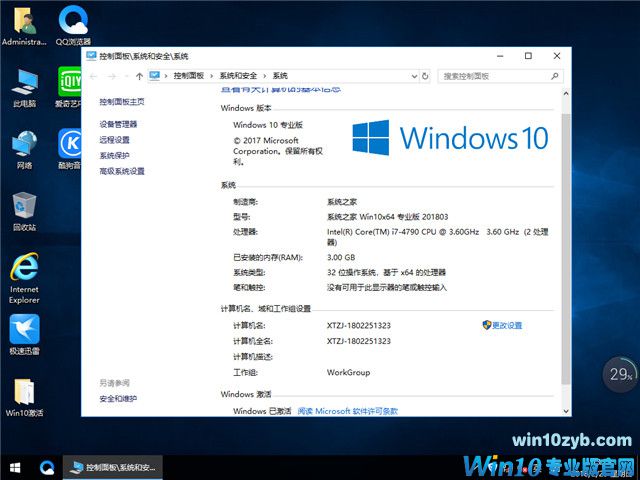Expand the address bar history dropdown
The width and height of the screenshot is (640, 480).
(414, 76)
